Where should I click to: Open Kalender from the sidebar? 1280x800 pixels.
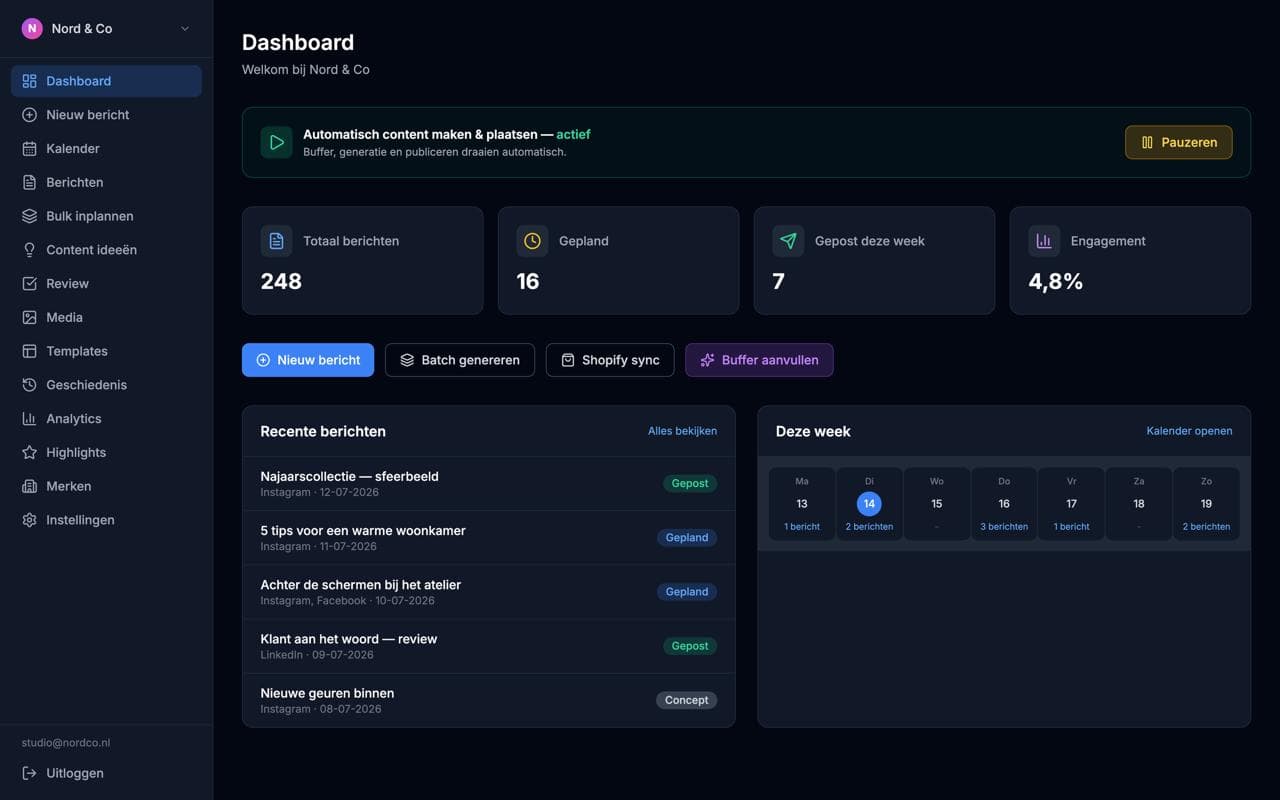tap(106, 149)
